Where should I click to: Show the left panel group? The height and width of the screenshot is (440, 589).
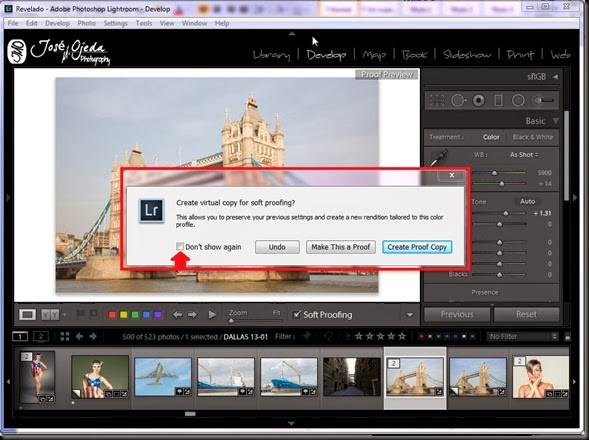click(8, 197)
